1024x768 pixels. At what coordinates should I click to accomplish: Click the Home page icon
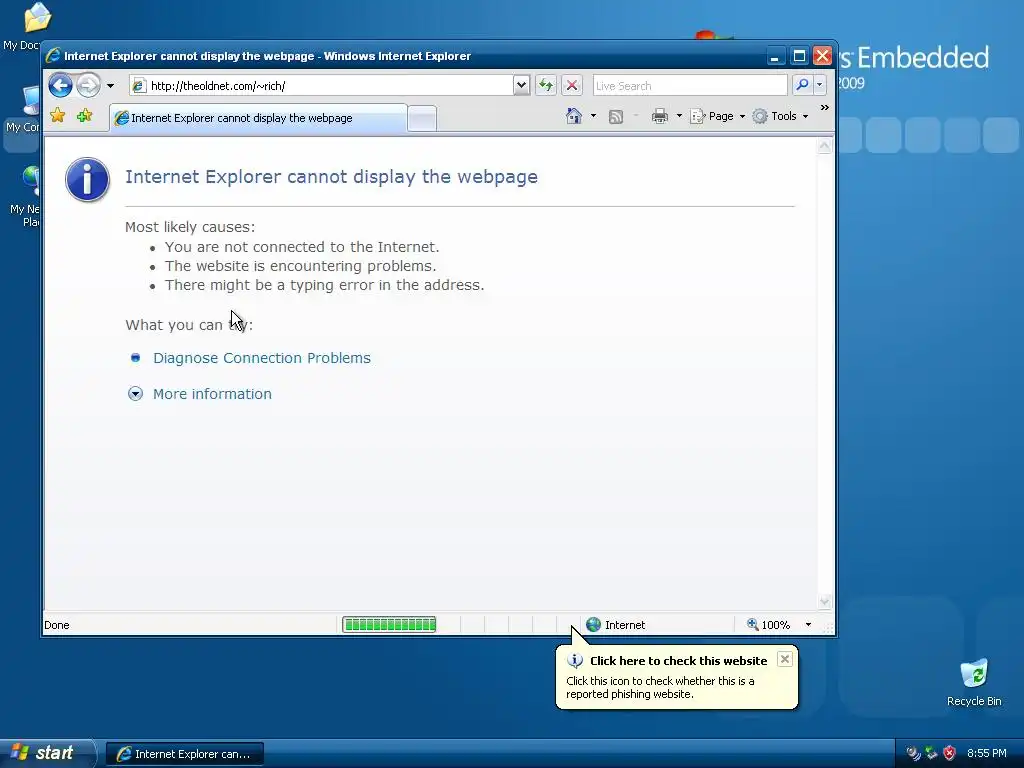pyautogui.click(x=573, y=116)
